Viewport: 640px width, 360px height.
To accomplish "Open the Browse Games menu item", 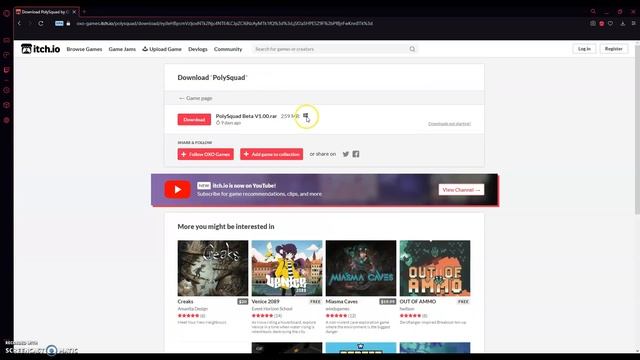I will (84, 49).
